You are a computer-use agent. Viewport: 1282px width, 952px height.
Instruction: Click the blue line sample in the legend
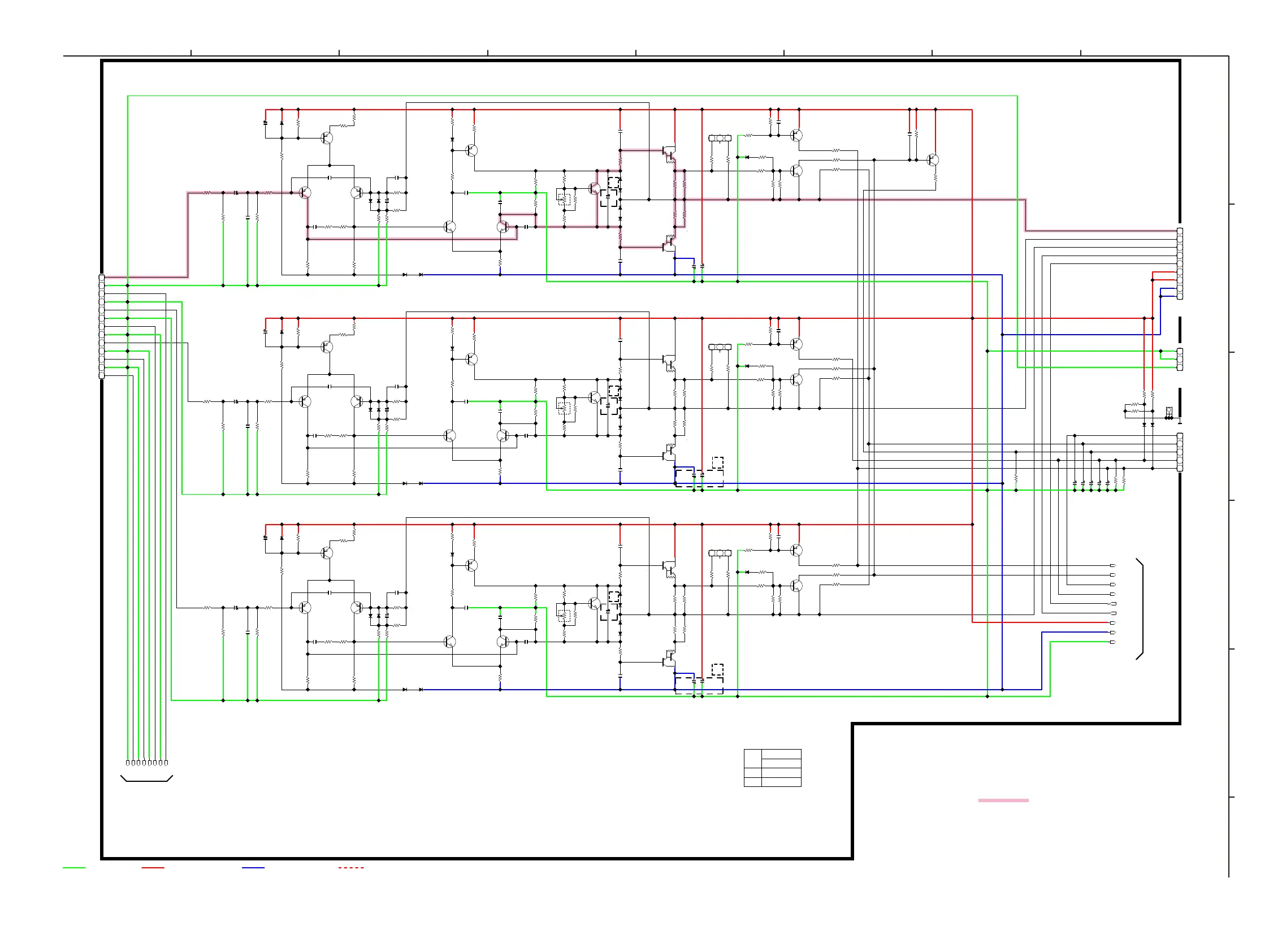[253, 867]
